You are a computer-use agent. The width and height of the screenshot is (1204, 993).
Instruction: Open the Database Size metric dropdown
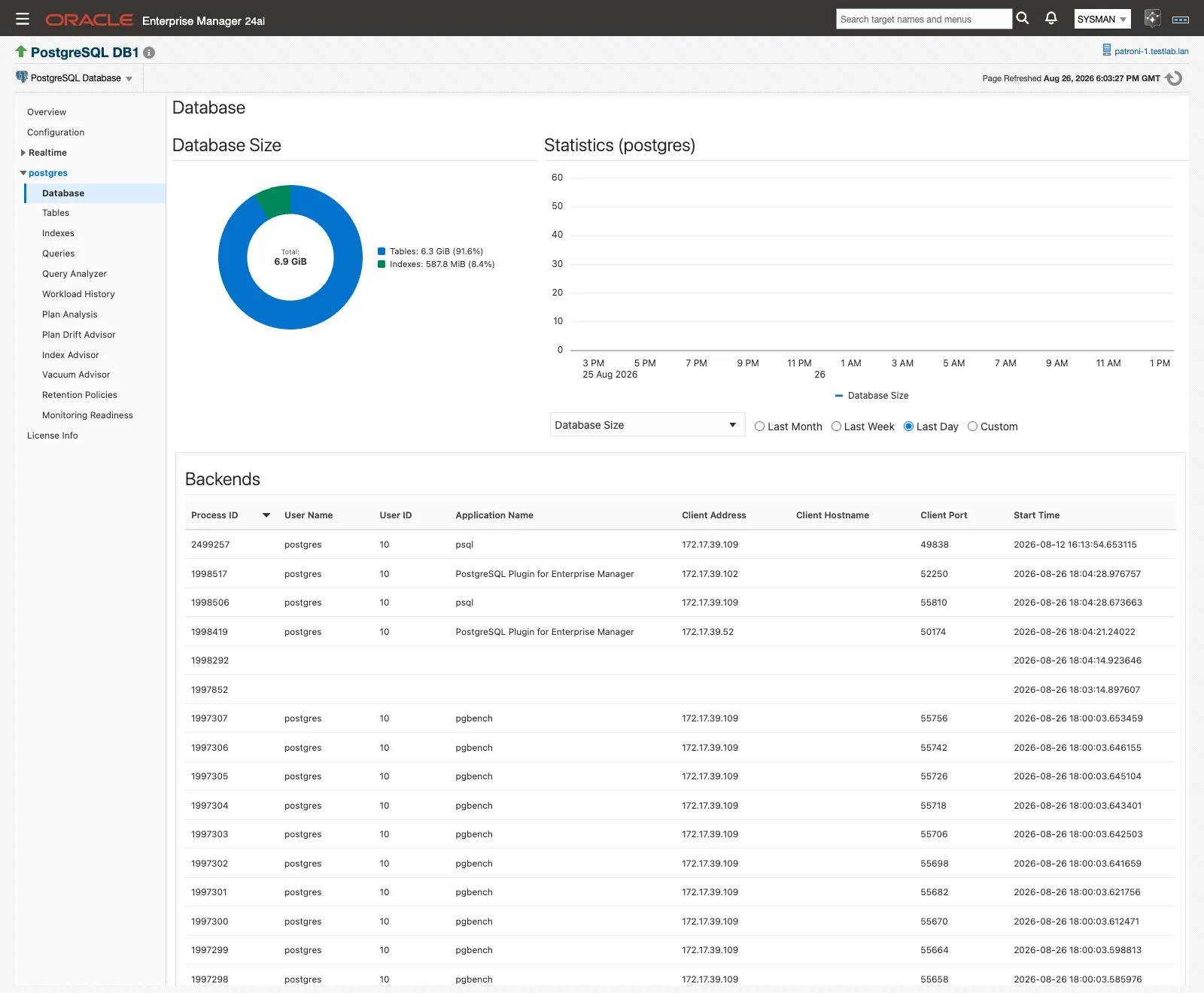tap(647, 425)
